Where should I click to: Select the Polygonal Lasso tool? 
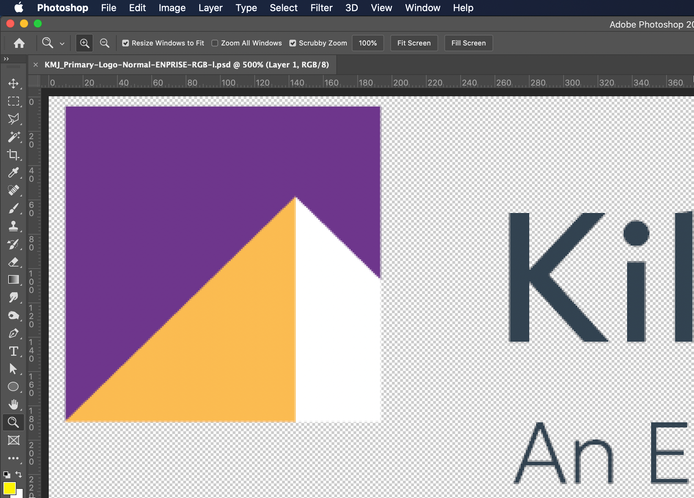coord(13,119)
